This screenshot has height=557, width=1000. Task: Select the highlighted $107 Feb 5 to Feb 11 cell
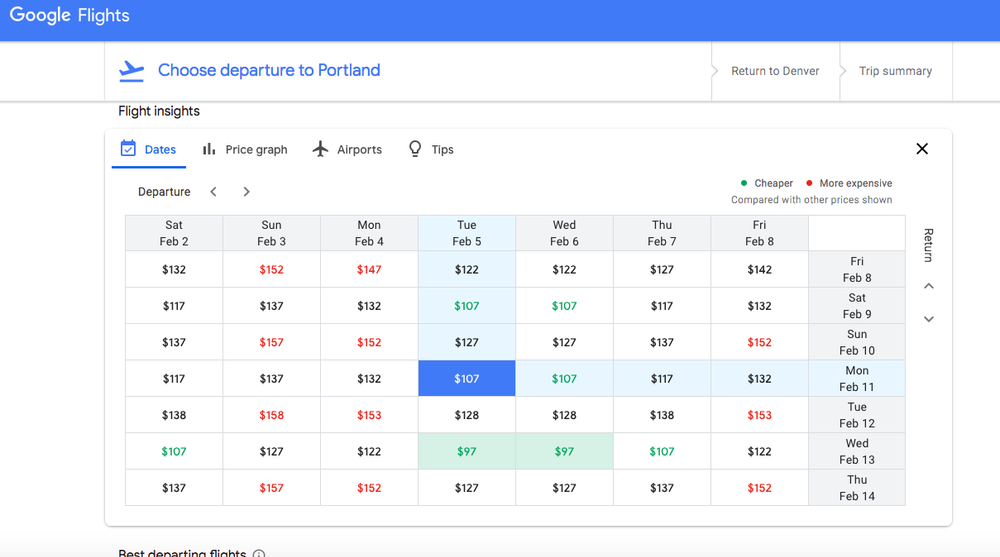tap(467, 378)
